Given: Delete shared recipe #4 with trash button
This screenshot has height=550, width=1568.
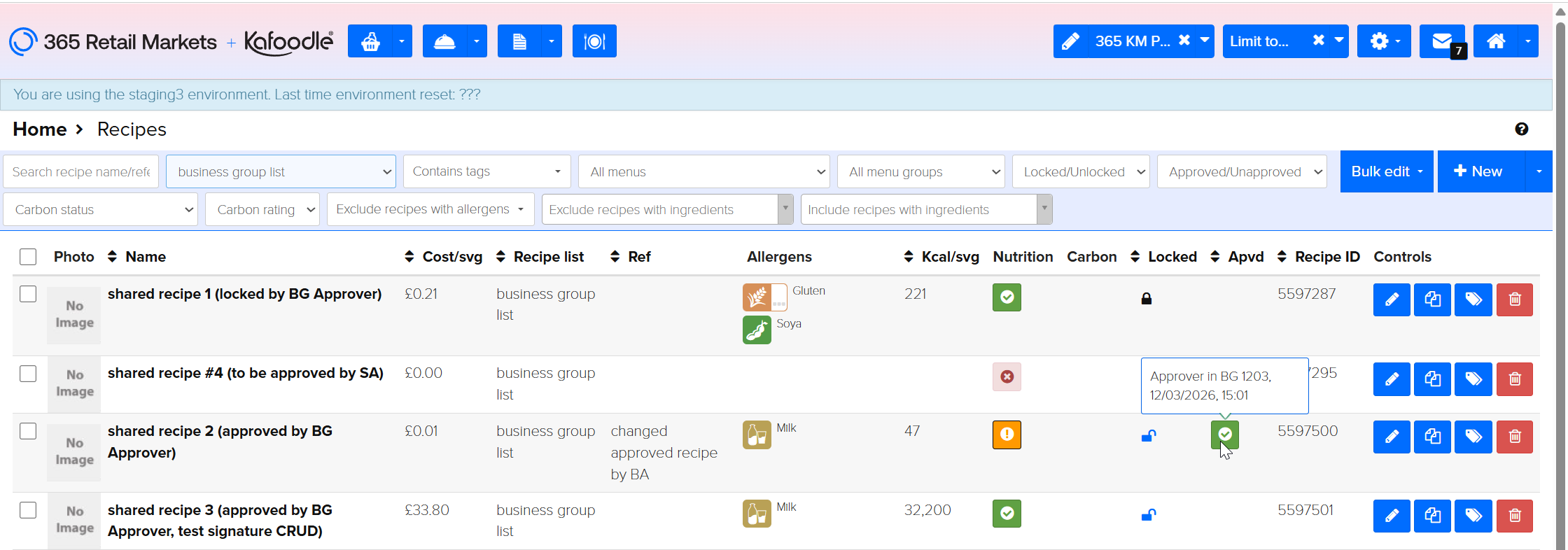Looking at the screenshot, I should coord(1515,379).
